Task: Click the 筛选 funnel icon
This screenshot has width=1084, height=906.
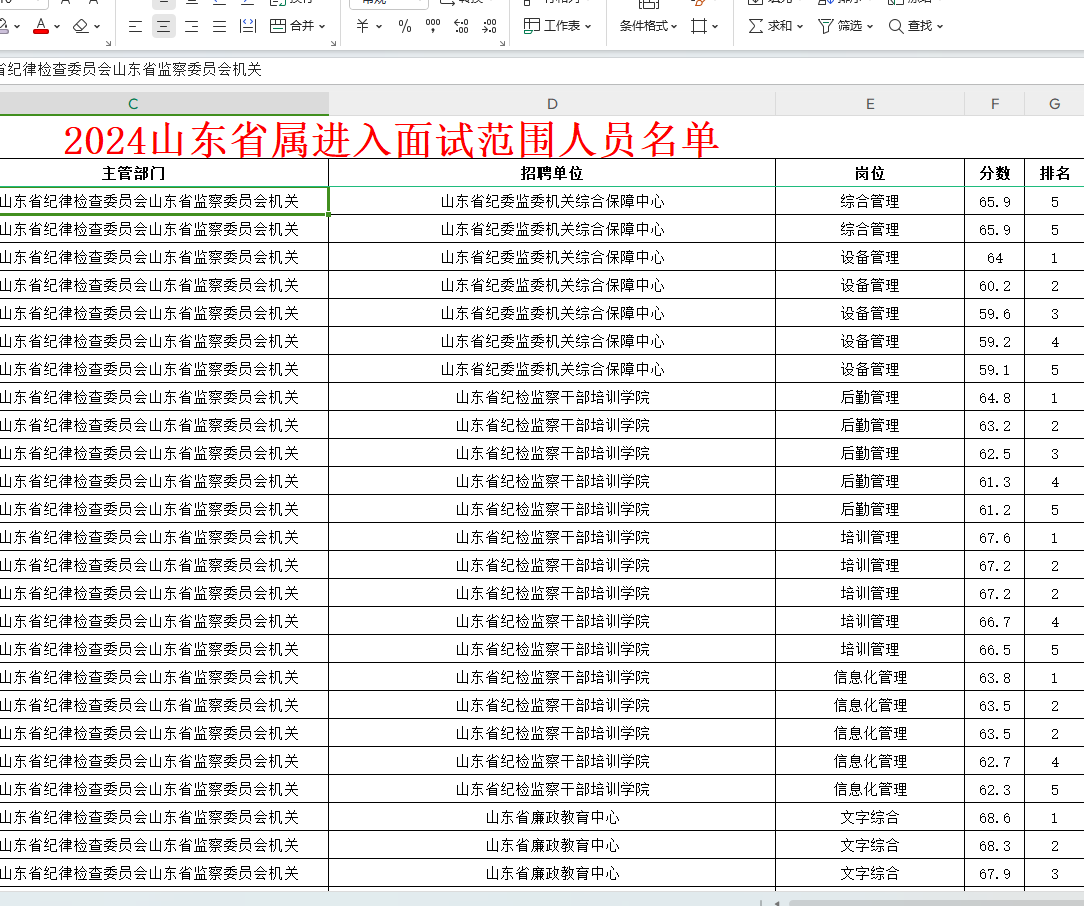Action: coord(825,26)
